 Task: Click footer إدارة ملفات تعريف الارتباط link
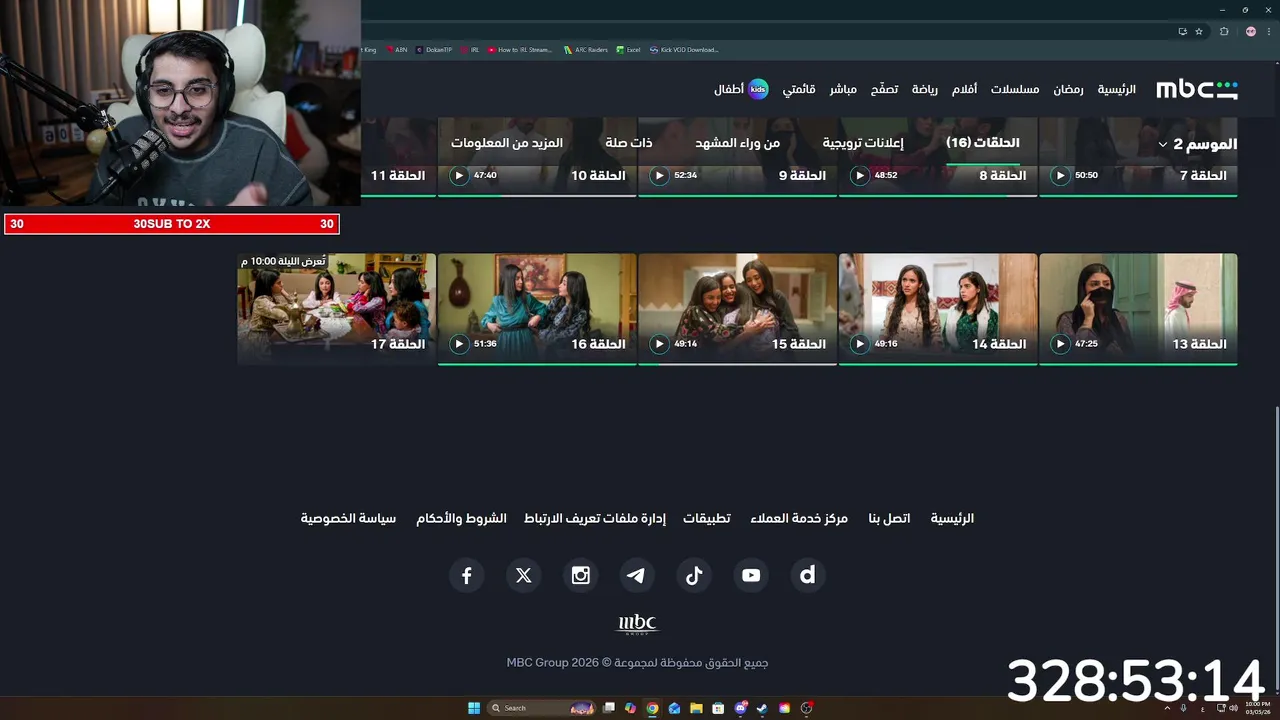(x=595, y=518)
